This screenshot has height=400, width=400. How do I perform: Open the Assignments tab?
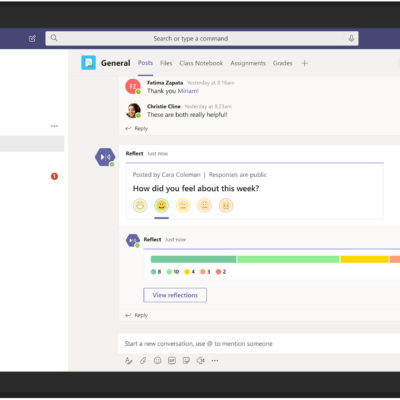[x=248, y=63]
